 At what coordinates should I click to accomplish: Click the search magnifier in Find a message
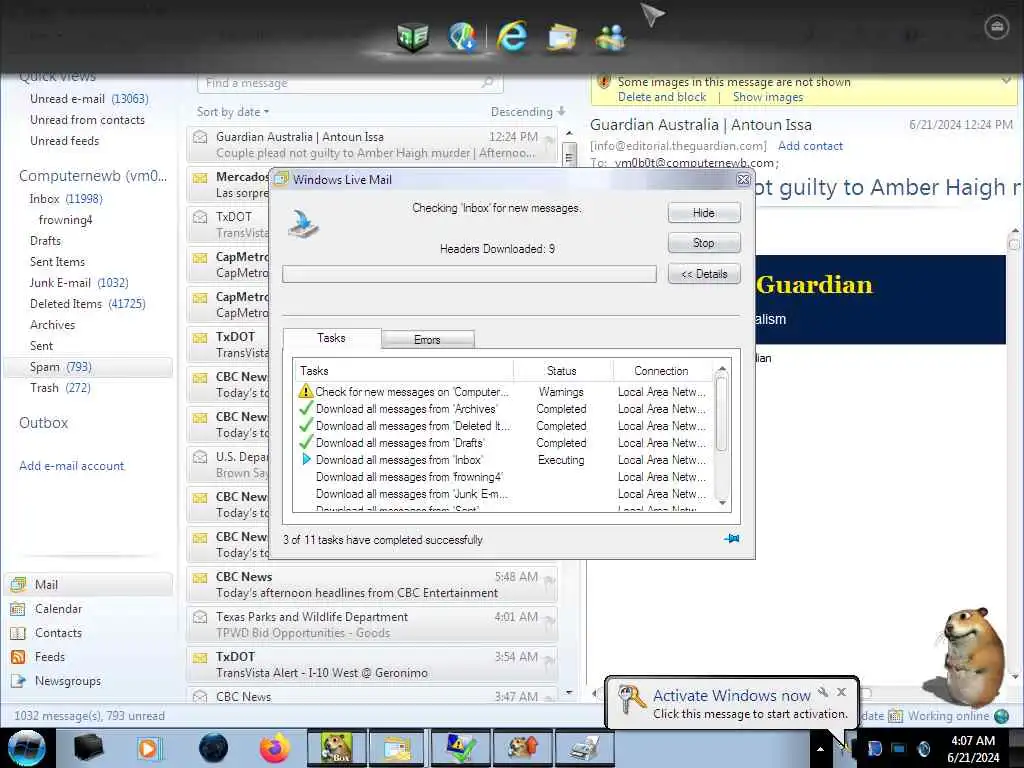(x=487, y=82)
